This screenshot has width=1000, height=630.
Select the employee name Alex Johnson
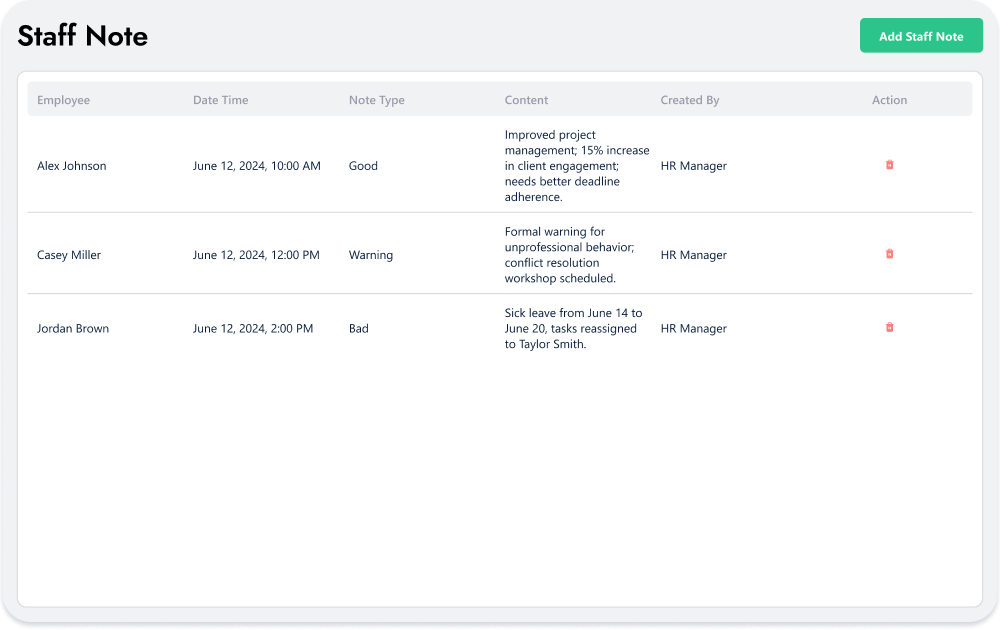(x=71, y=166)
